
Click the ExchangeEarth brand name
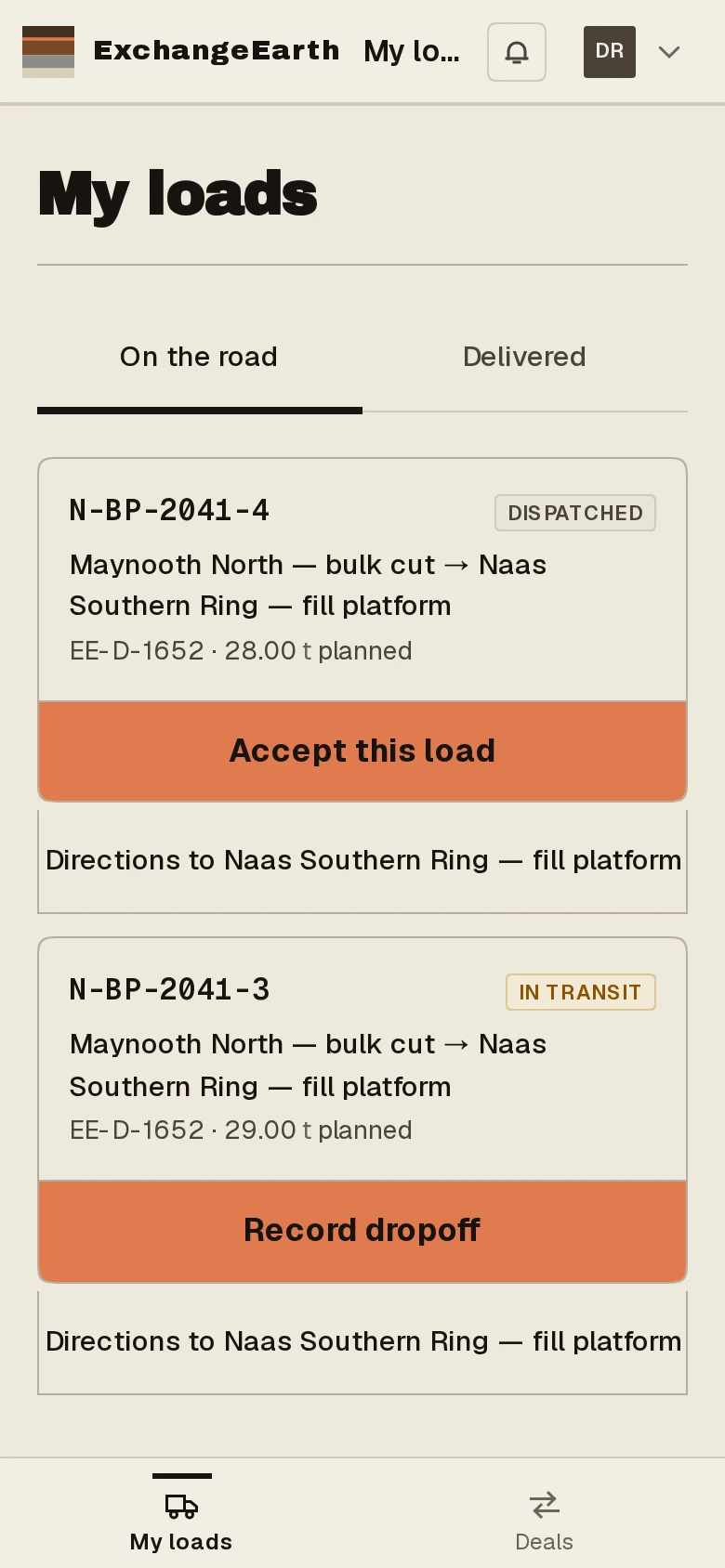pos(217,50)
